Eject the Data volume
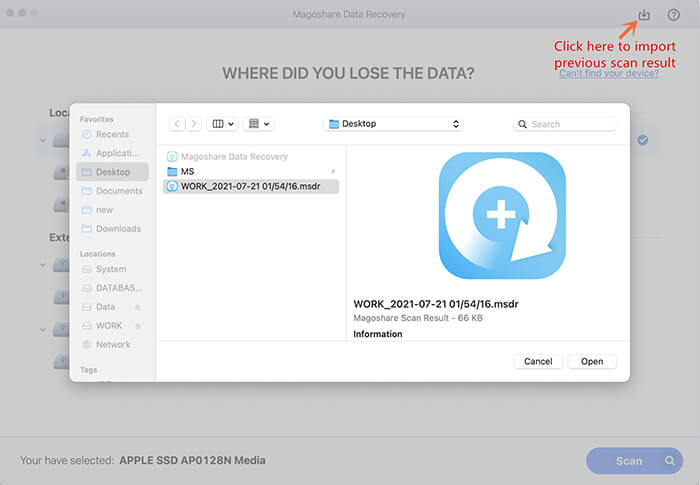The image size is (700, 485). point(138,307)
